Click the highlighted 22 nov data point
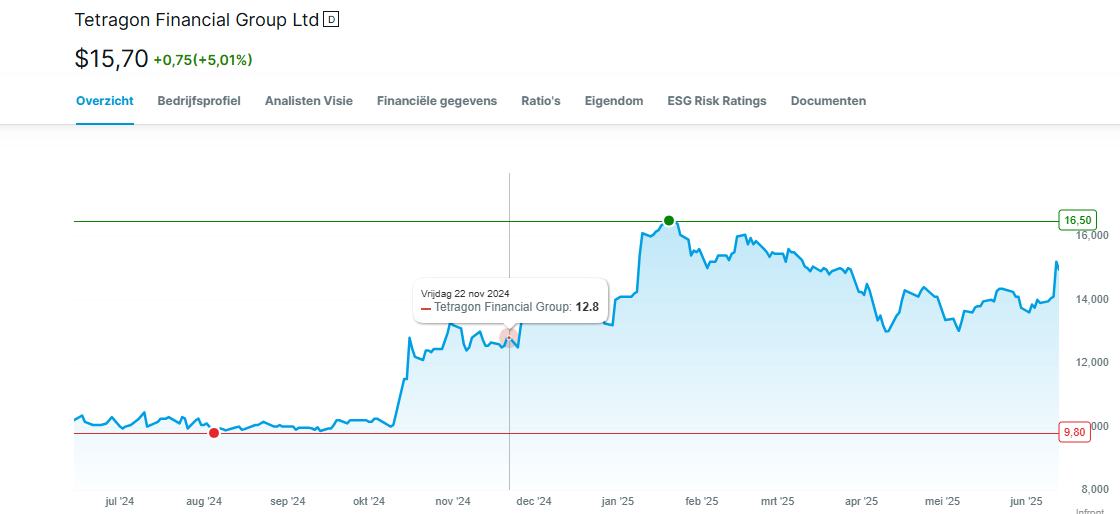1120x514 pixels. pos(509,337)
